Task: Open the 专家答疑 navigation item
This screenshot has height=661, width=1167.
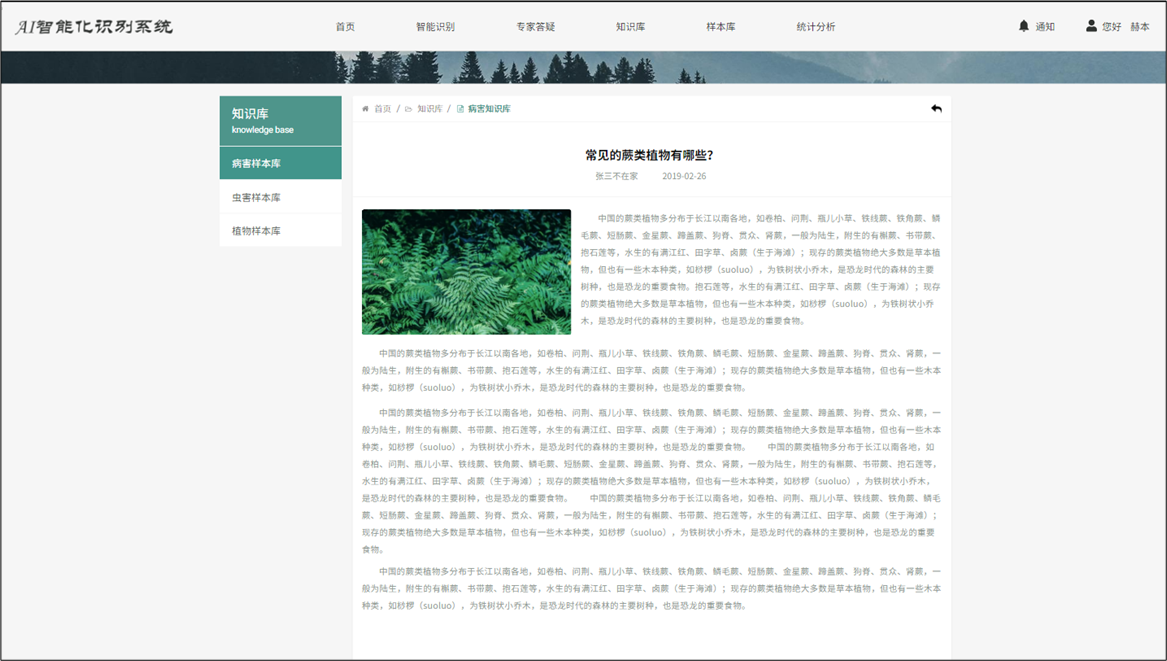Action: coord(535,27)
